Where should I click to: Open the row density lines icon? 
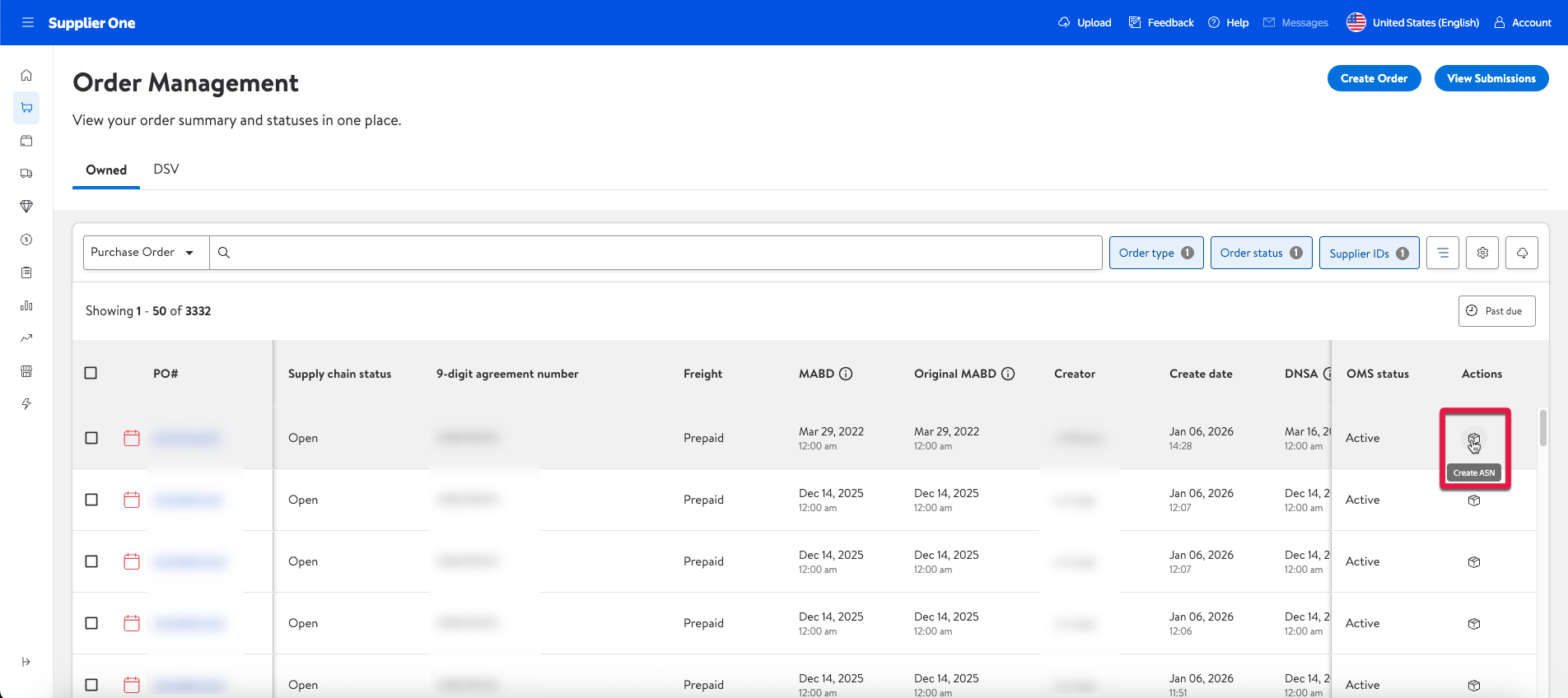pyautogui.click(x=1443, y=253)
